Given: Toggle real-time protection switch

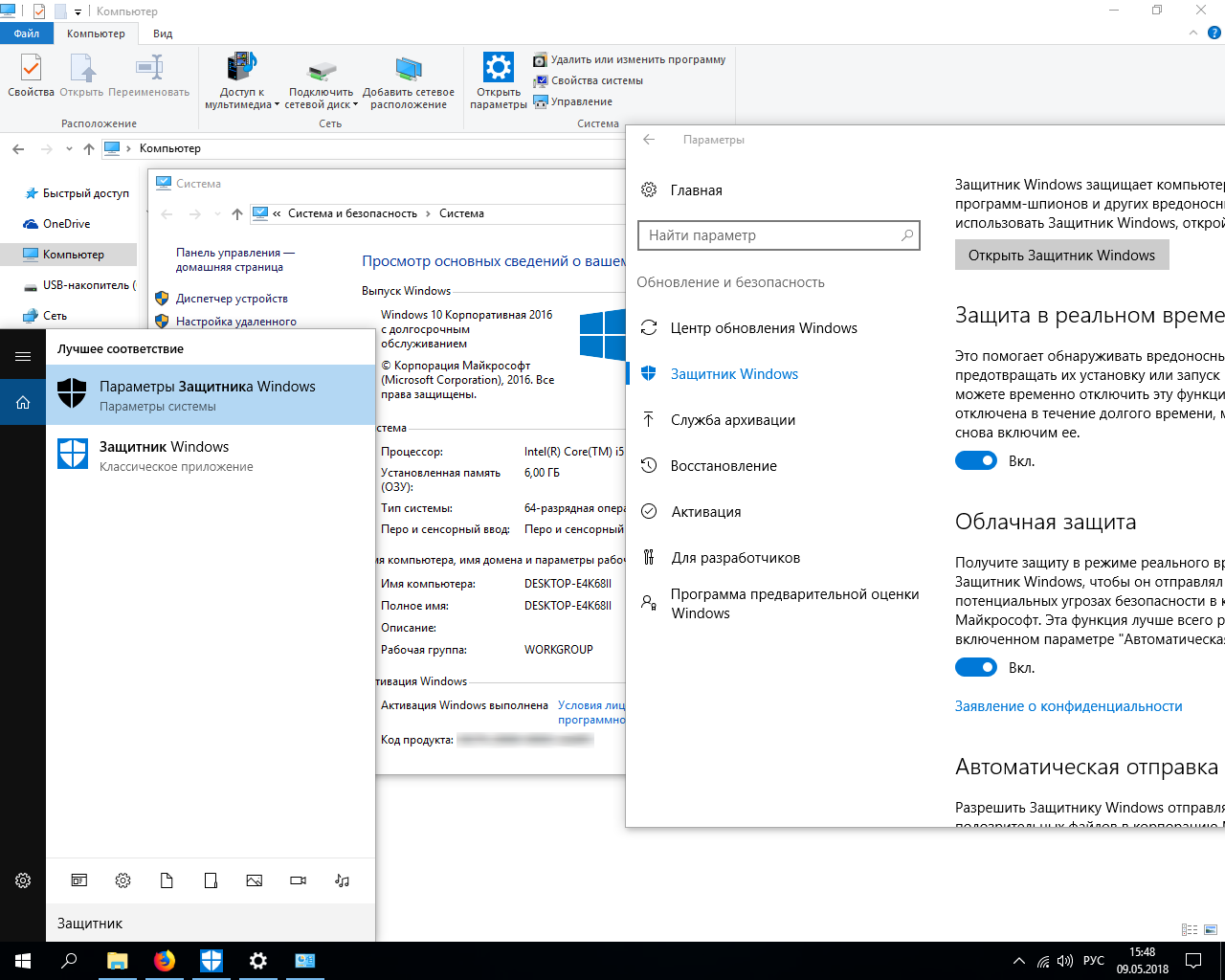Looking at the screenshot, I should point(976,461).
